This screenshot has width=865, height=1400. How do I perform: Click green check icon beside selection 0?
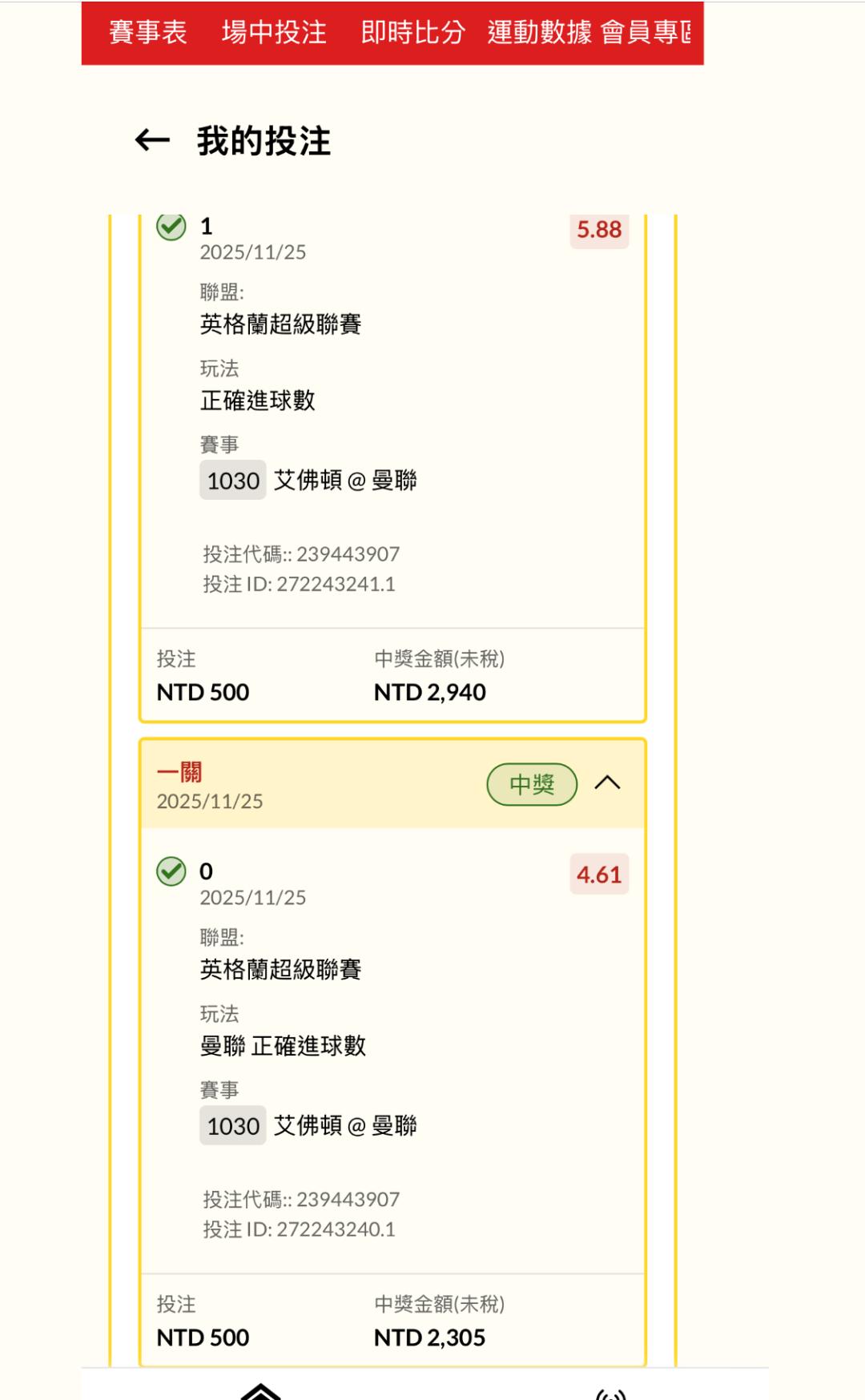coord(171,871)
